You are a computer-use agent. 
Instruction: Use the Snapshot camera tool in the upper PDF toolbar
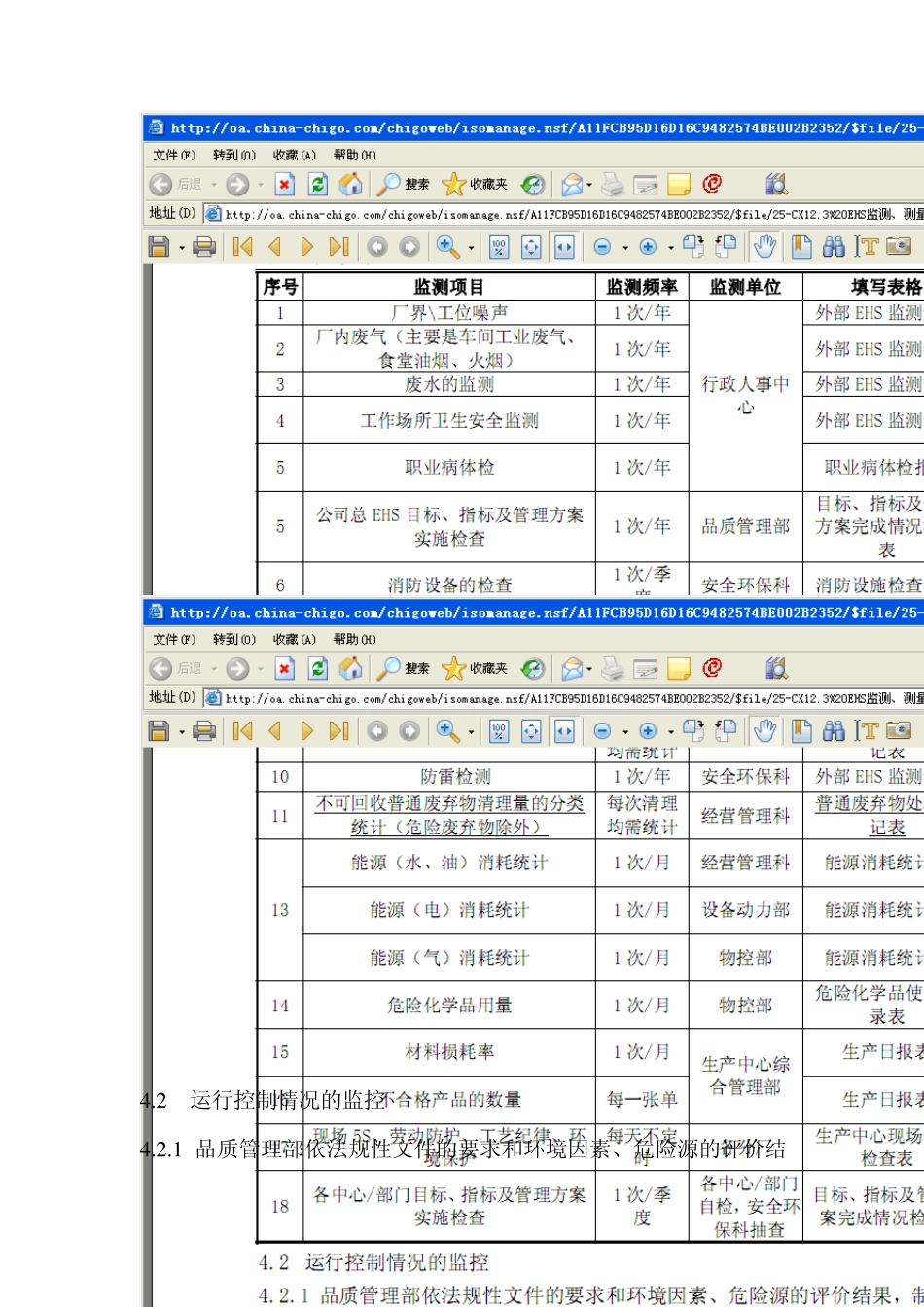900,247
